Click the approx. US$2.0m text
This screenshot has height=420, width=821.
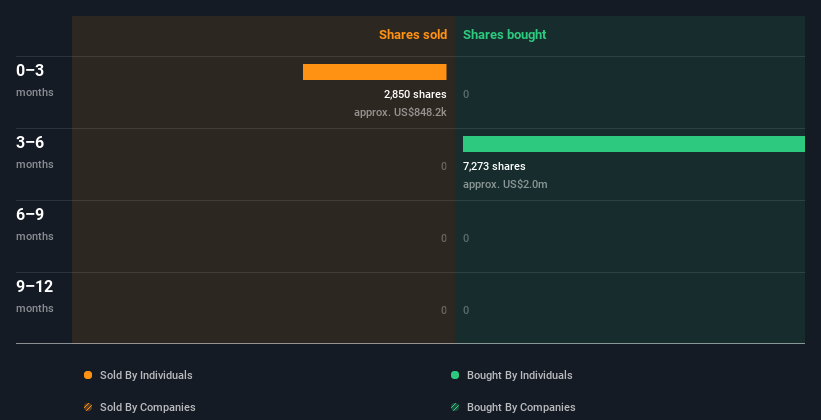tap(505, 184)
